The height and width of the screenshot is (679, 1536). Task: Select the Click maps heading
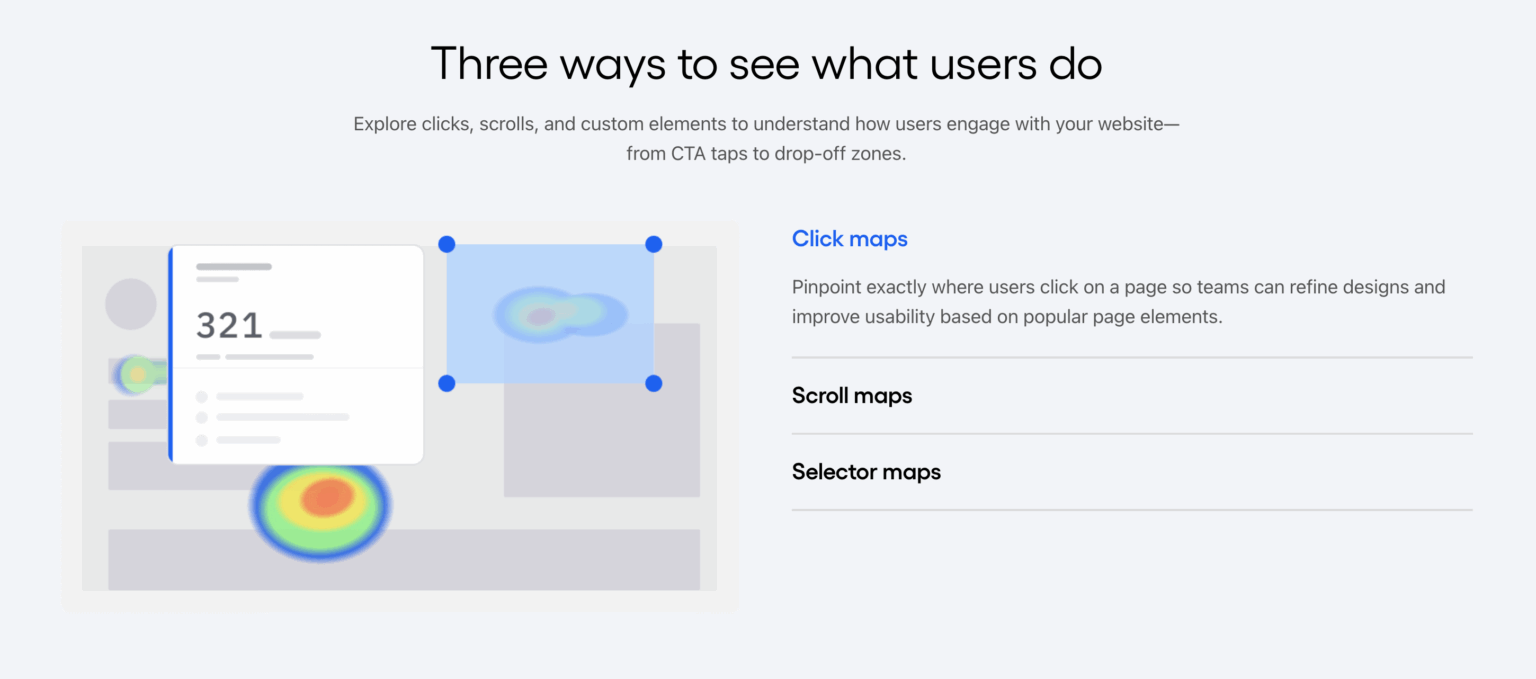click(x=850, y=239)
